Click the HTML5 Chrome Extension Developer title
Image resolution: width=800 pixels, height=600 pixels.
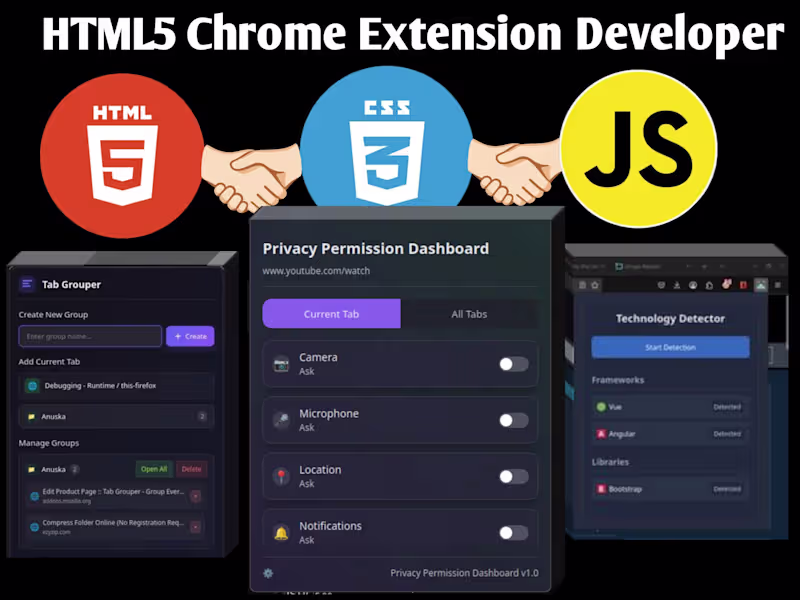tap(413, 34)
